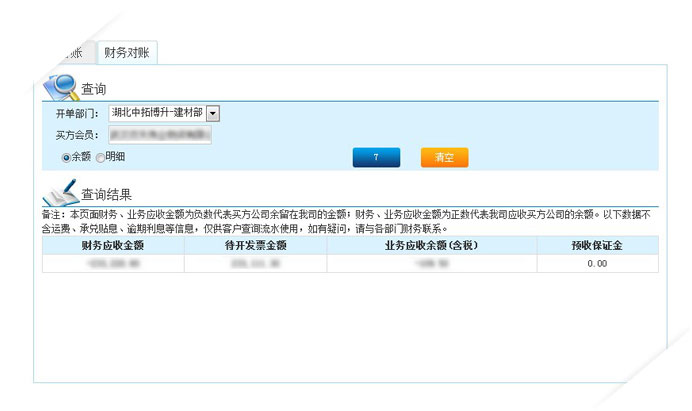692x411 pixels.
Task: Click the 财务应收金额 column header
Action: (113, 245)
